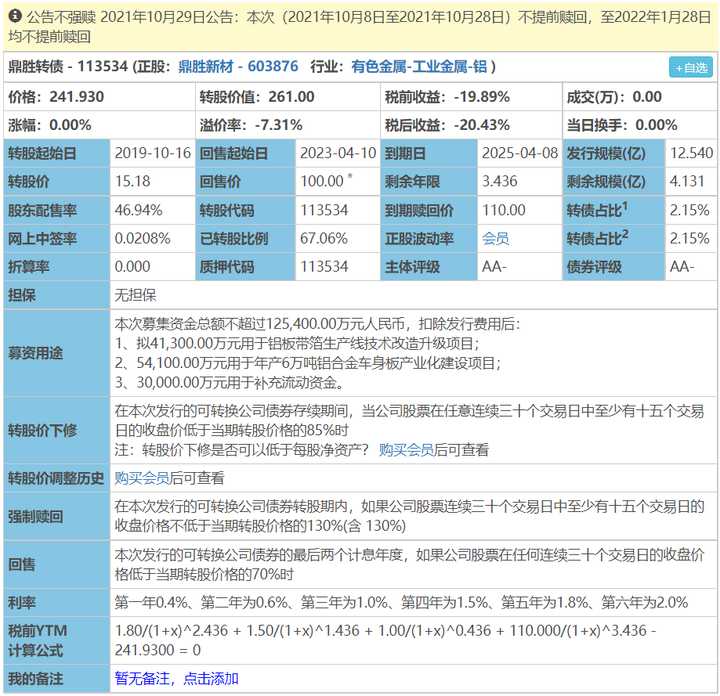
Task: Click the info icon before 公告不强赎
Action: pos(15,16)
